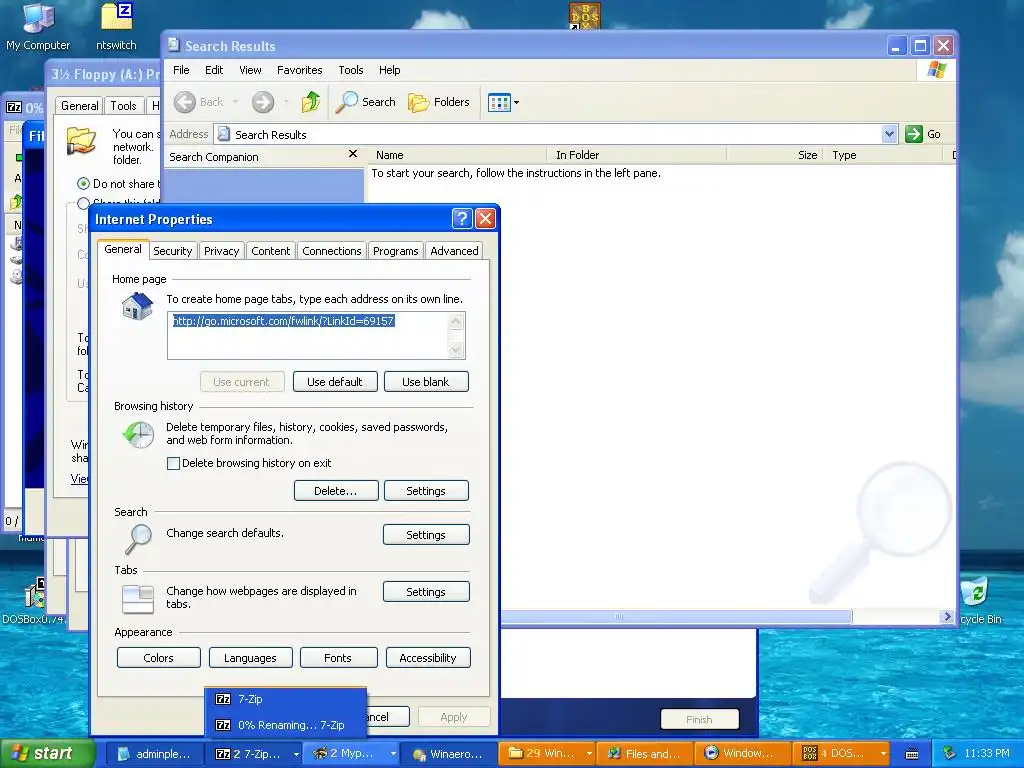1024x768 pixels.
Task: Open the Recycle Bin desktop icon
Action: (x=978, y=600)
